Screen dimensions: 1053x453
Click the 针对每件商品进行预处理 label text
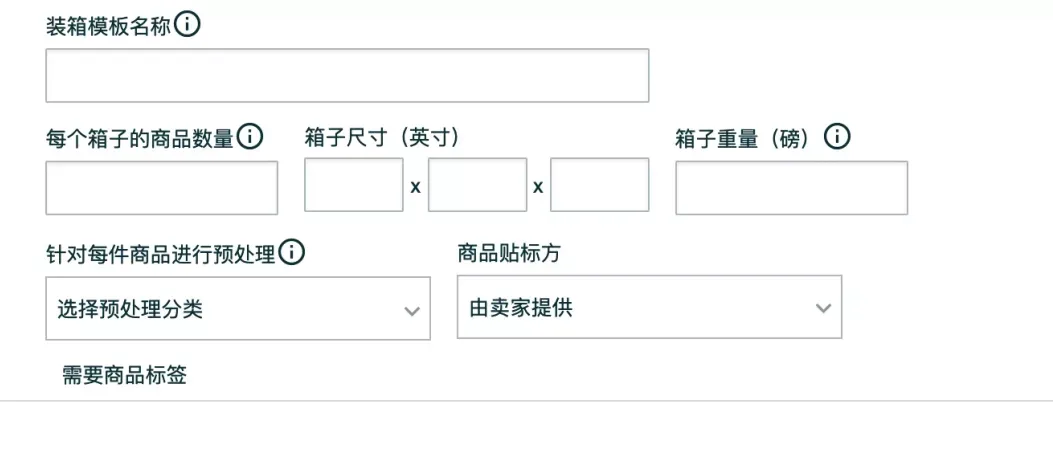161,254
